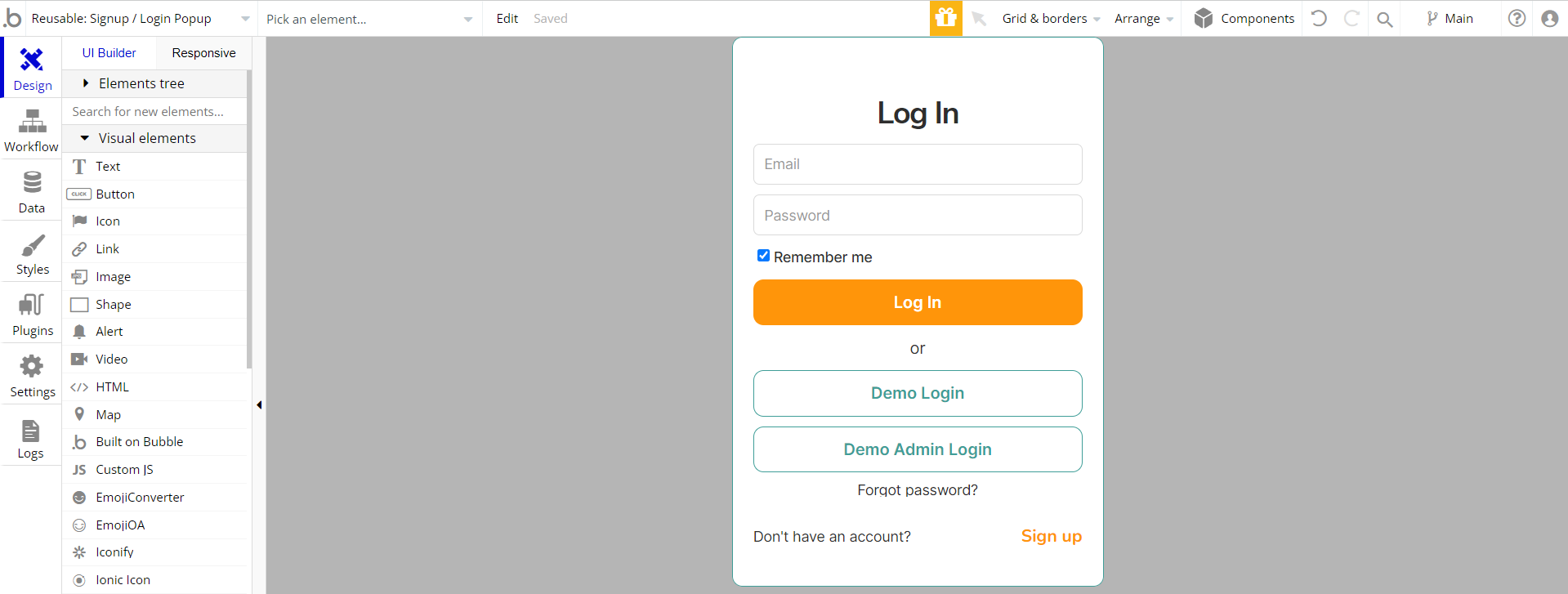Open the Workflow tab icon
Viewport: 1568px width, 594px height.
tap(32, 122)
